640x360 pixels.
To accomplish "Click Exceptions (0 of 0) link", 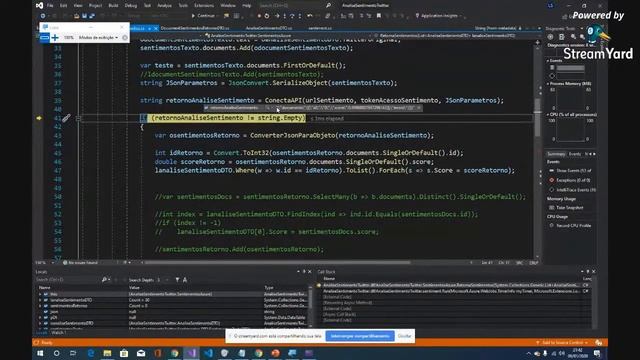I will click(x=570, y=180).
